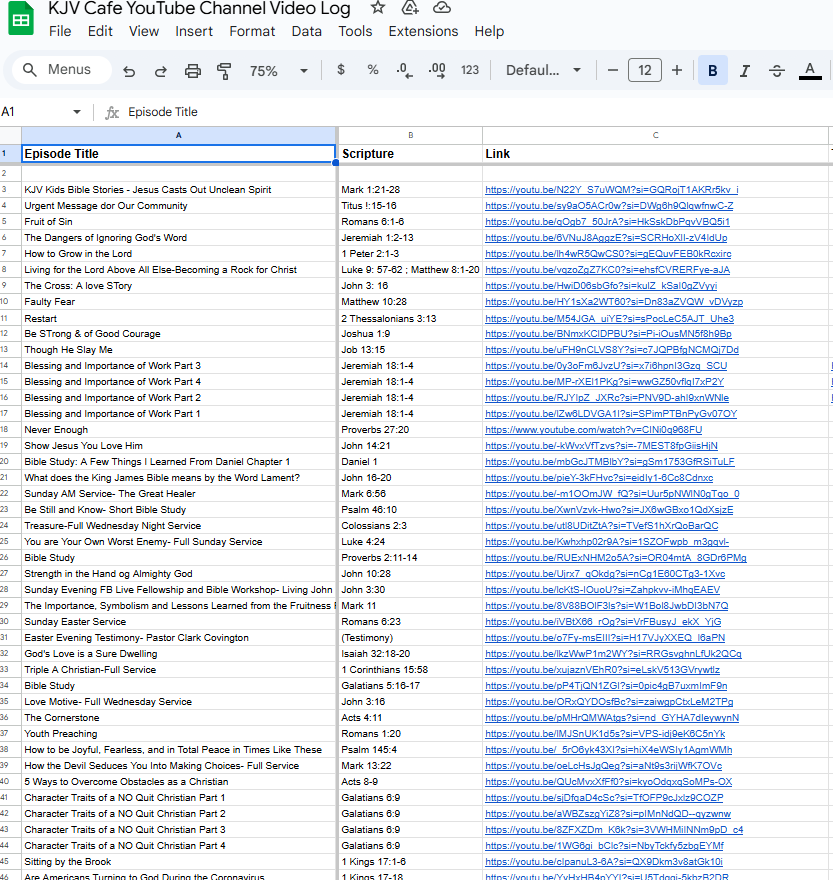The width and height of the screenshot is (833, 880).
Task: Select column B header
Action: (410, 135)
